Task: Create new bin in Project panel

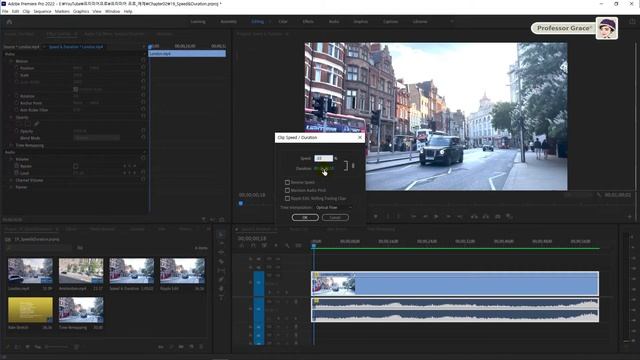Action: click(x=181, y=347)
